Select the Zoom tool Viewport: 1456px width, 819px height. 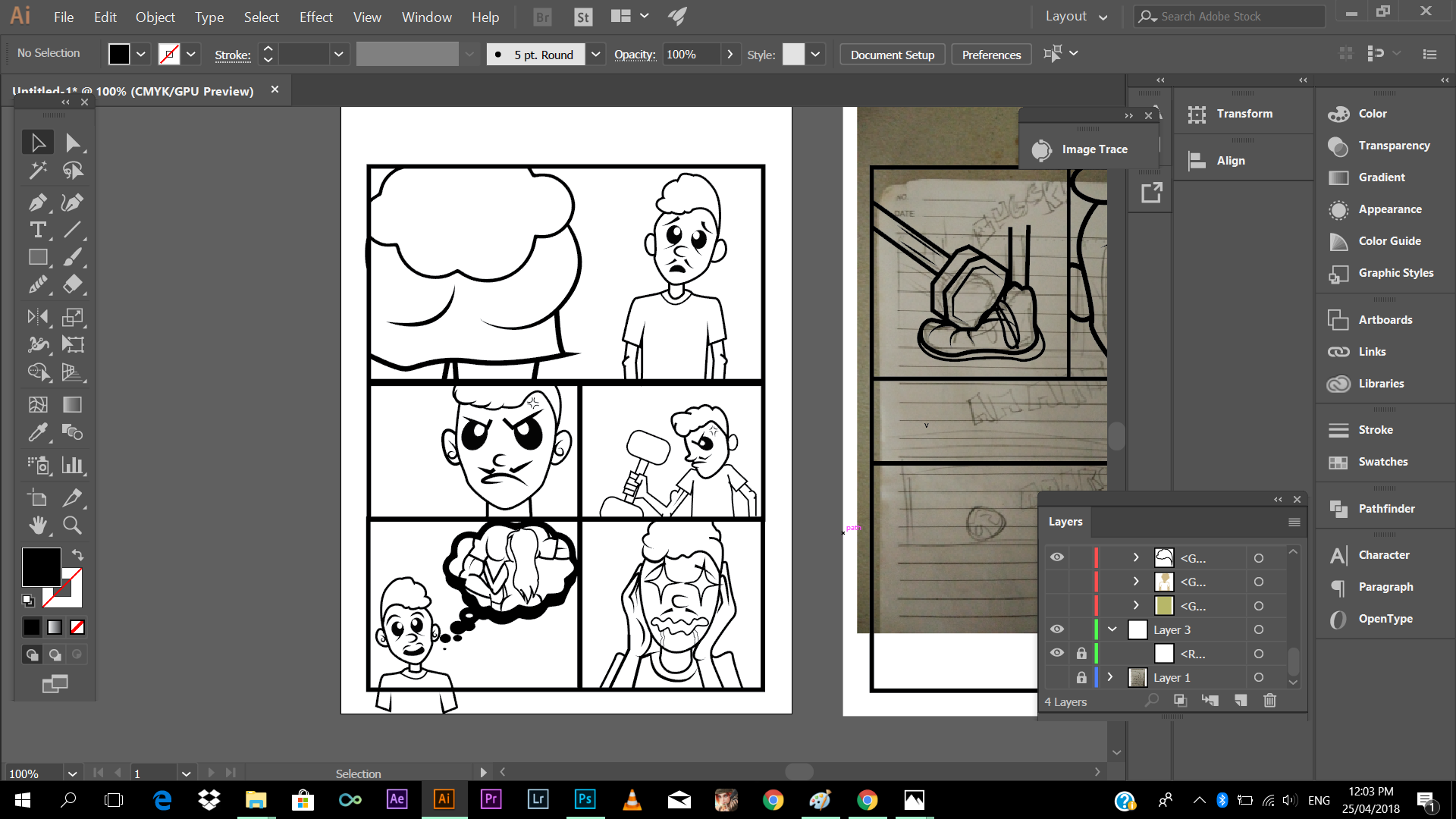pos(72,526)
